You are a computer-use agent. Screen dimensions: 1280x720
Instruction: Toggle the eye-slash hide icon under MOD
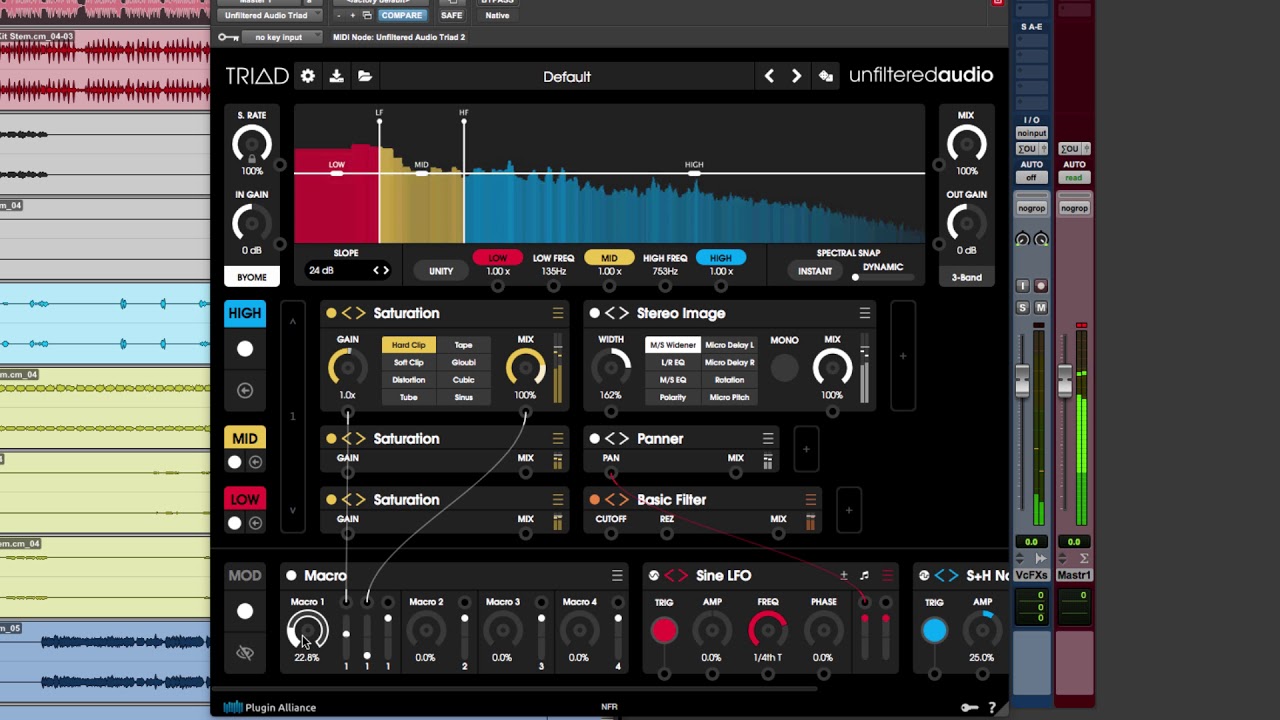245,653
